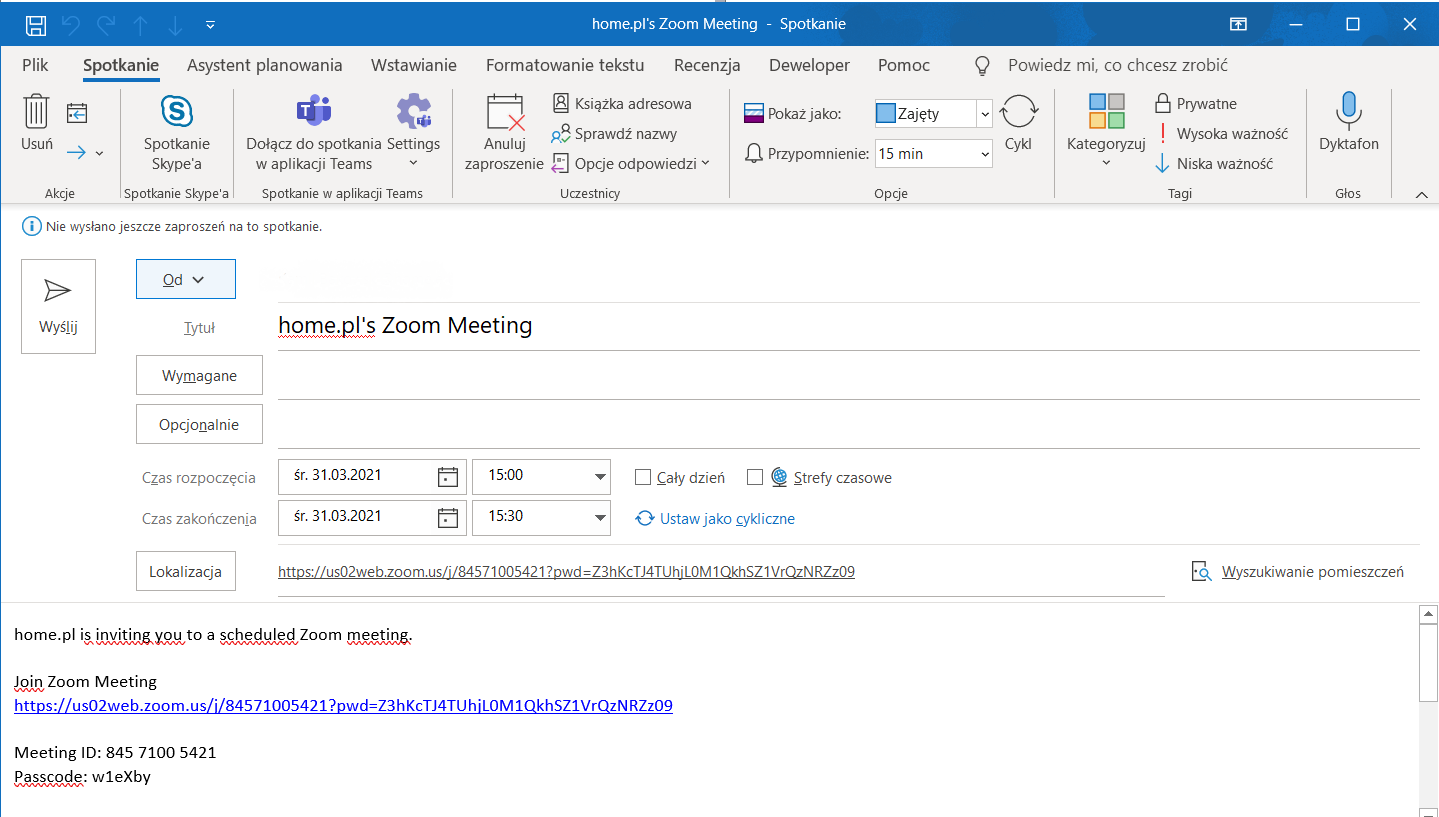Click the Undo arrow in quick access toolbar

coord(69,24)
